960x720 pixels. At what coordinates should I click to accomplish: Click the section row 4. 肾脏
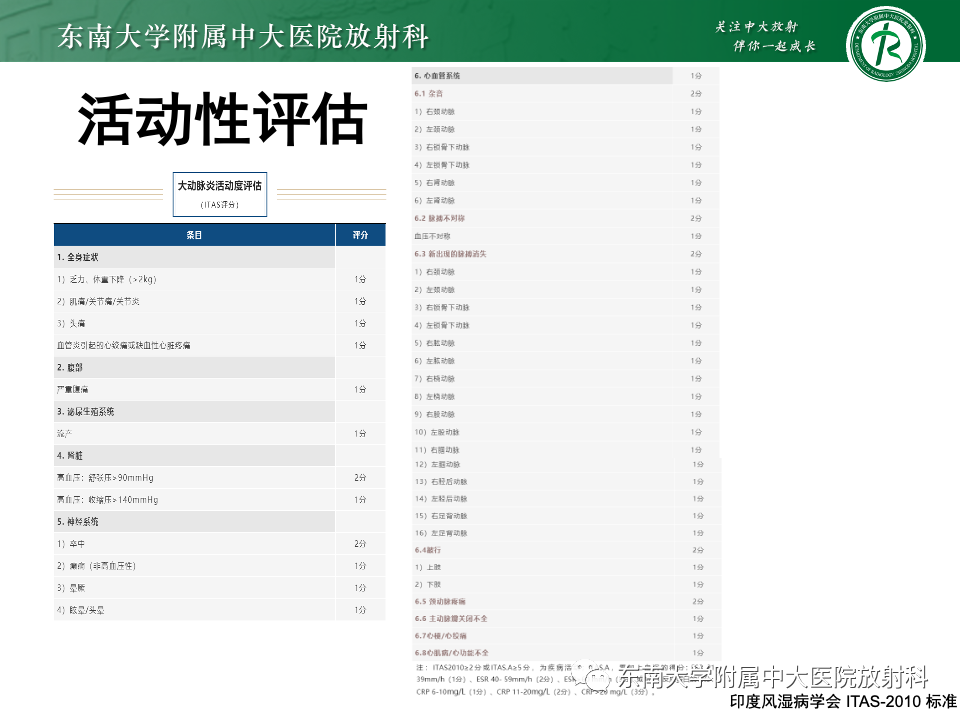(194, 456)
